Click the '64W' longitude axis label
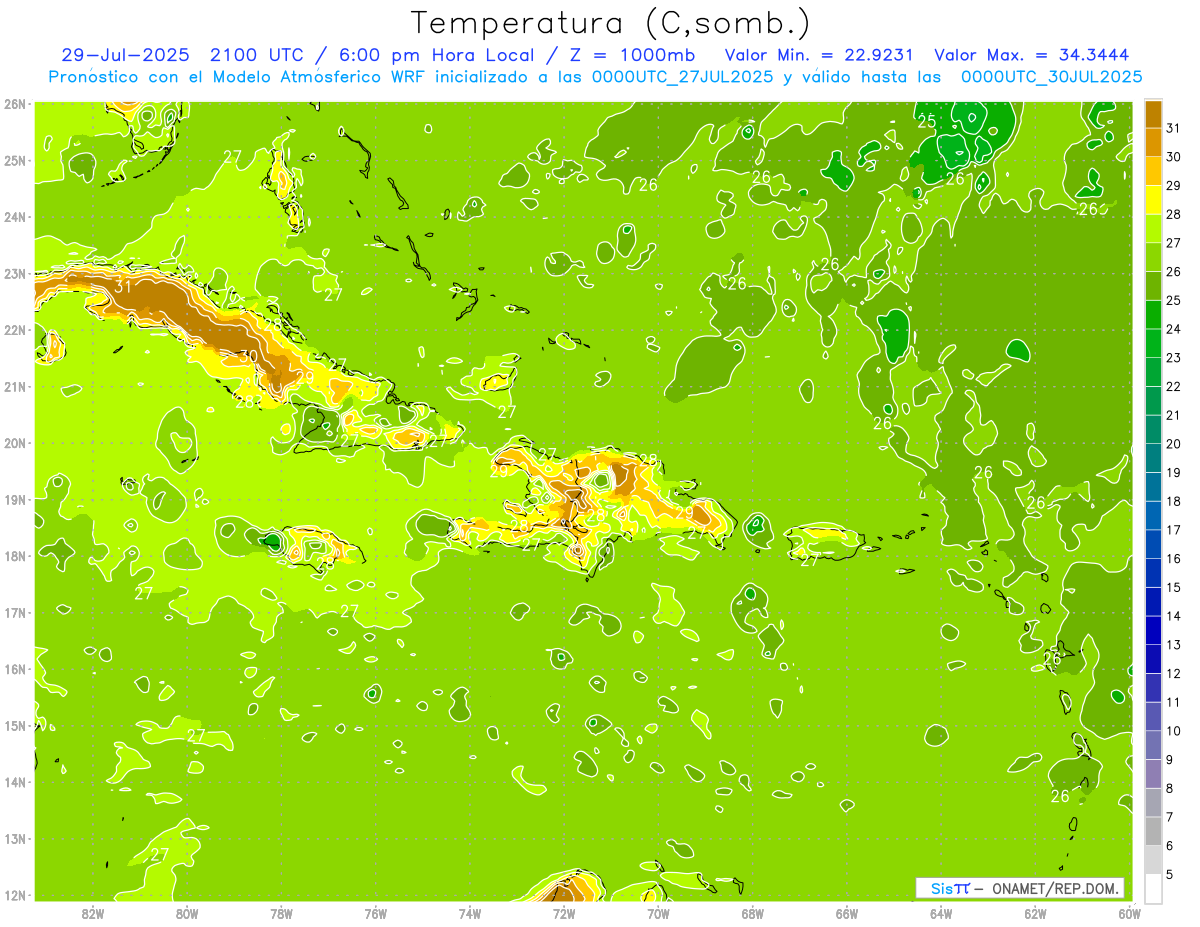The image size is (1200, 927). point(941,913)
